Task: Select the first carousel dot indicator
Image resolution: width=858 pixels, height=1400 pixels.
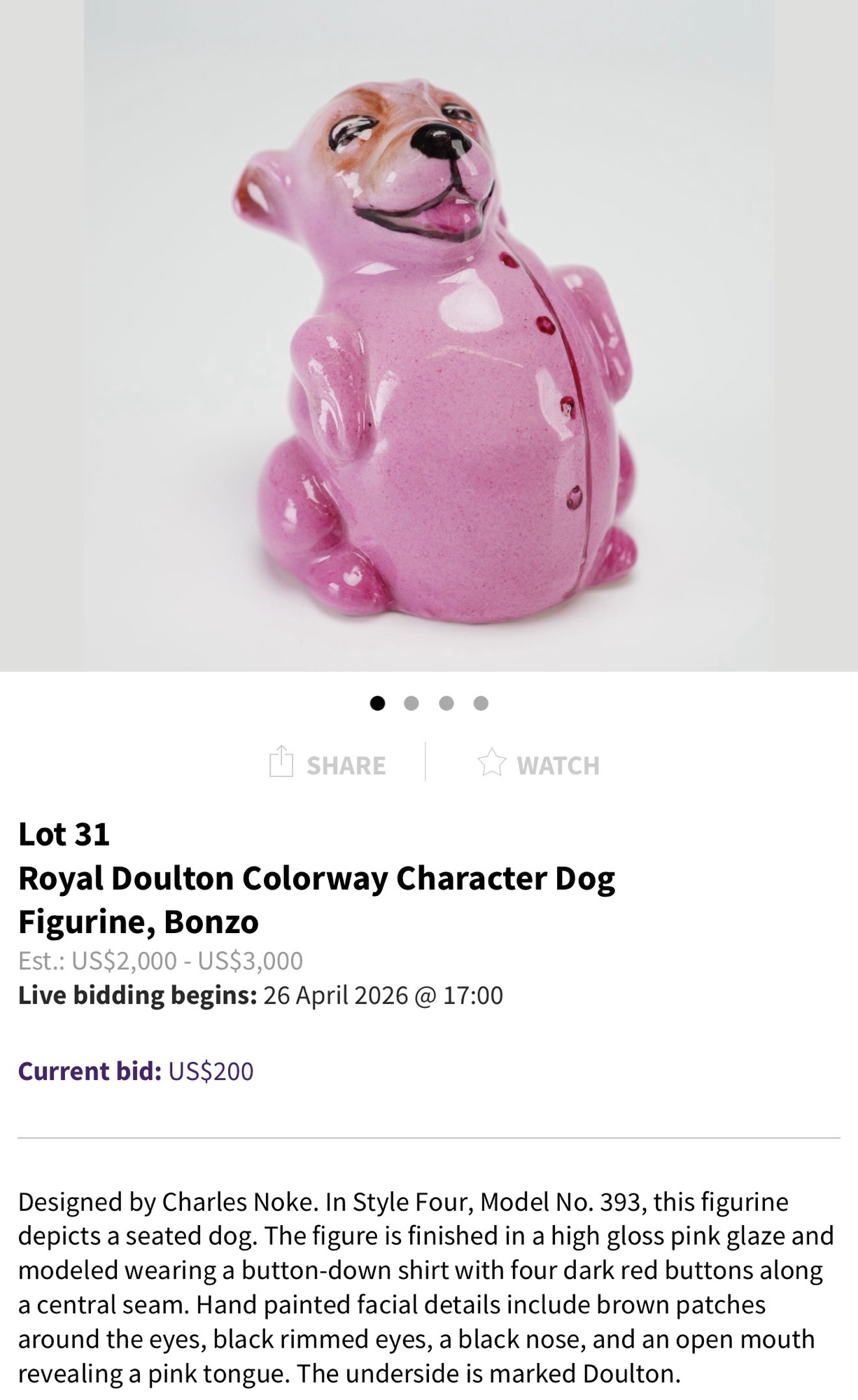Action: point(377,703)
